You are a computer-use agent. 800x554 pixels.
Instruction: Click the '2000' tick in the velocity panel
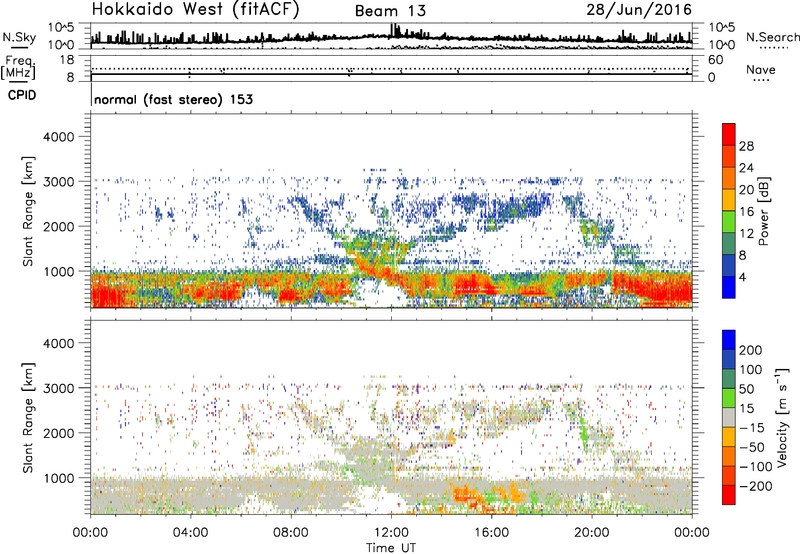pyautogui.click(x=59, y=433)
